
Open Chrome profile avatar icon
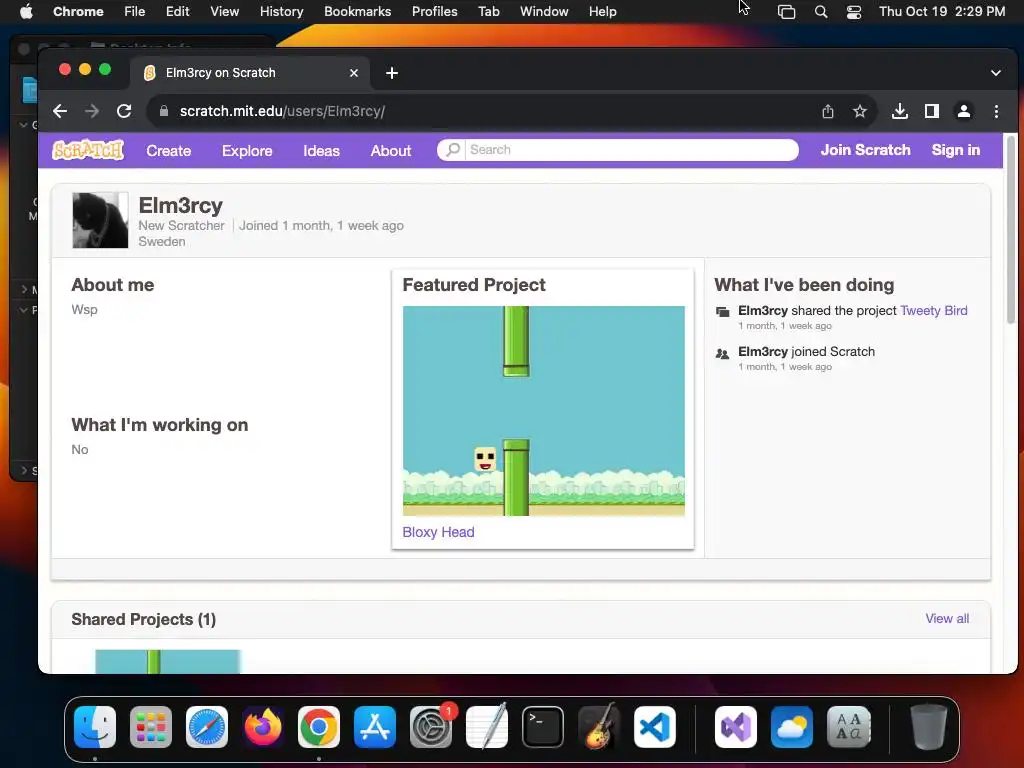(964, 111)
